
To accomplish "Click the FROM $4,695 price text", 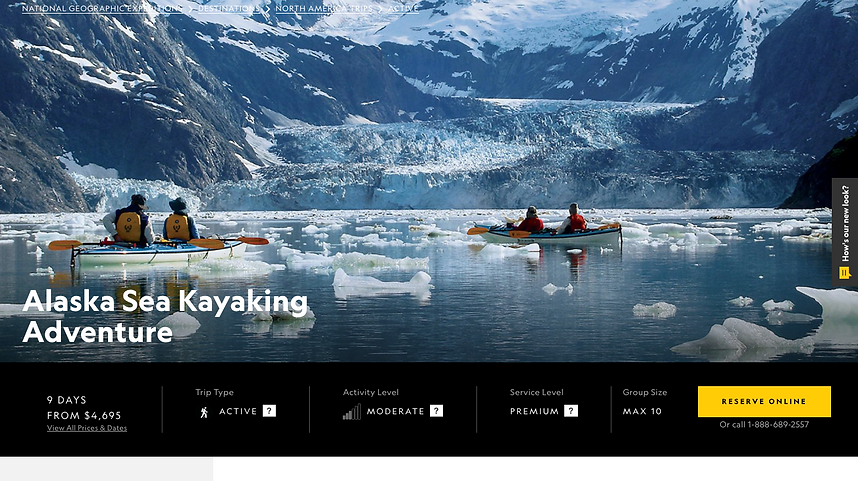I will click(x=84, y=415).
